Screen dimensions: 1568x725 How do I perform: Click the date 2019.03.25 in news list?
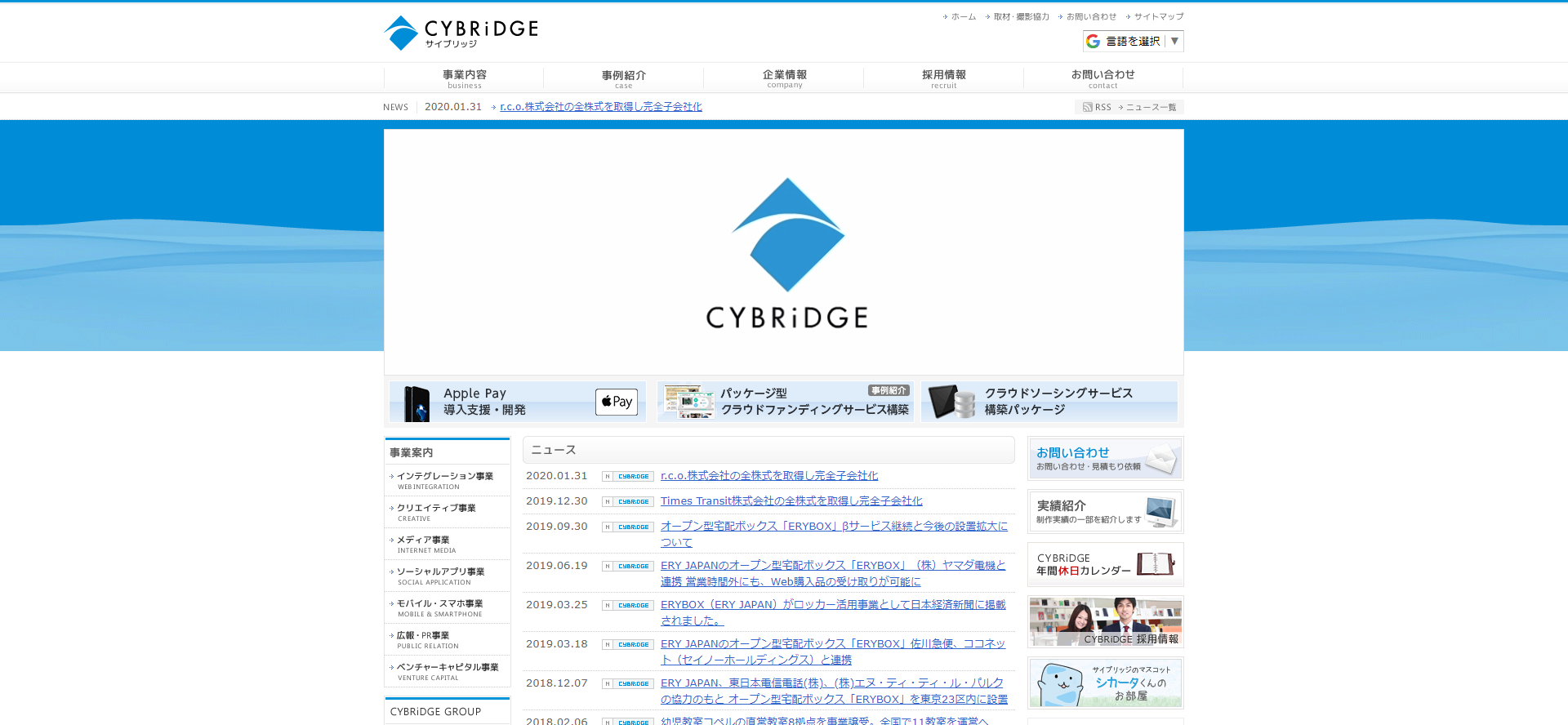(557, 605)
